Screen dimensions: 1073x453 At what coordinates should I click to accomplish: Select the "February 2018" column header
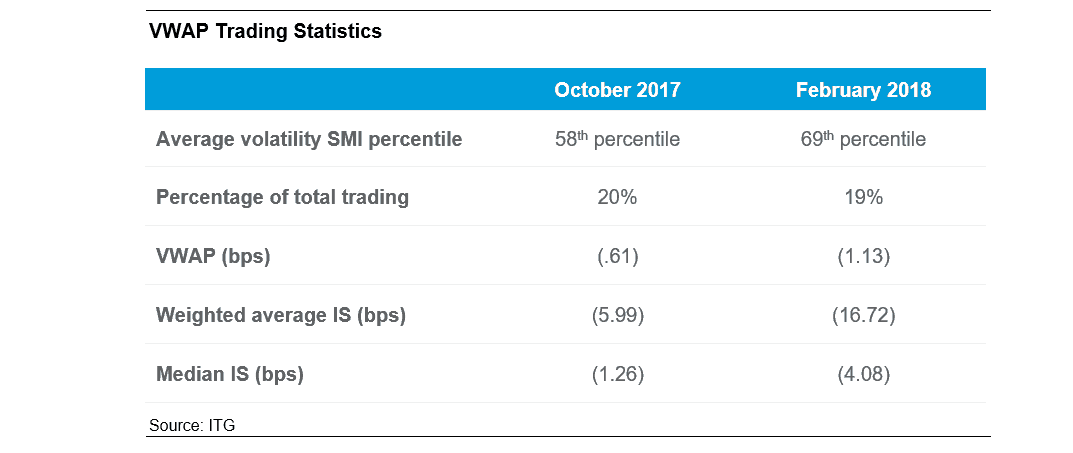pyautogui.click(x=863, y=90)
